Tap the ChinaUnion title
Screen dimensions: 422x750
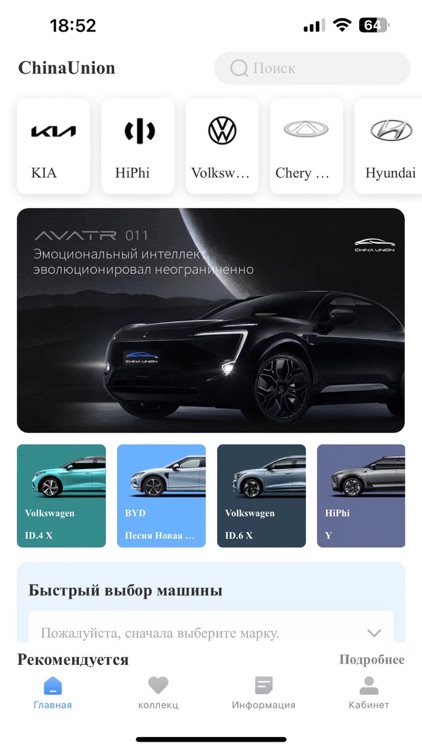tap(67, 68)
